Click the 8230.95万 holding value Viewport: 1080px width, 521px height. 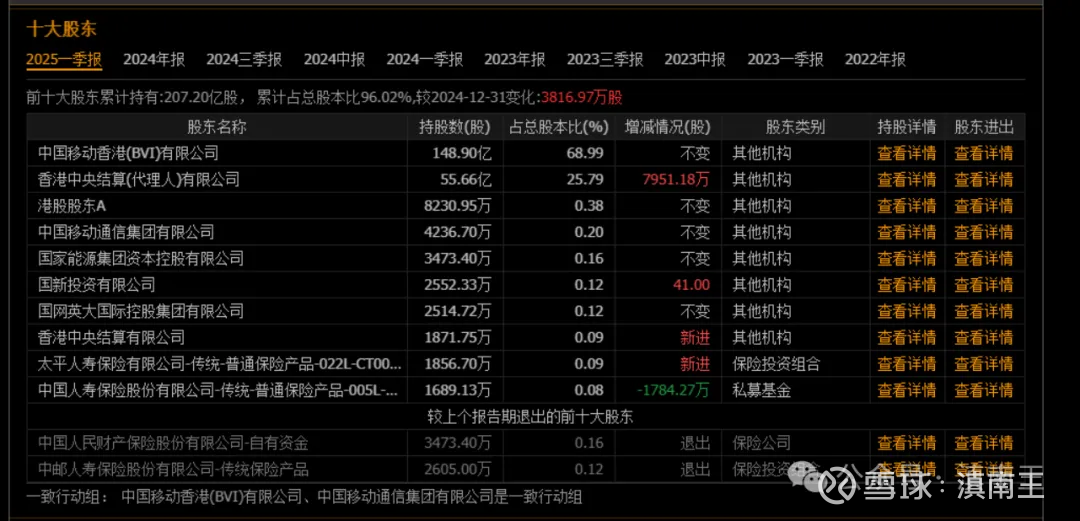[458, 206]
